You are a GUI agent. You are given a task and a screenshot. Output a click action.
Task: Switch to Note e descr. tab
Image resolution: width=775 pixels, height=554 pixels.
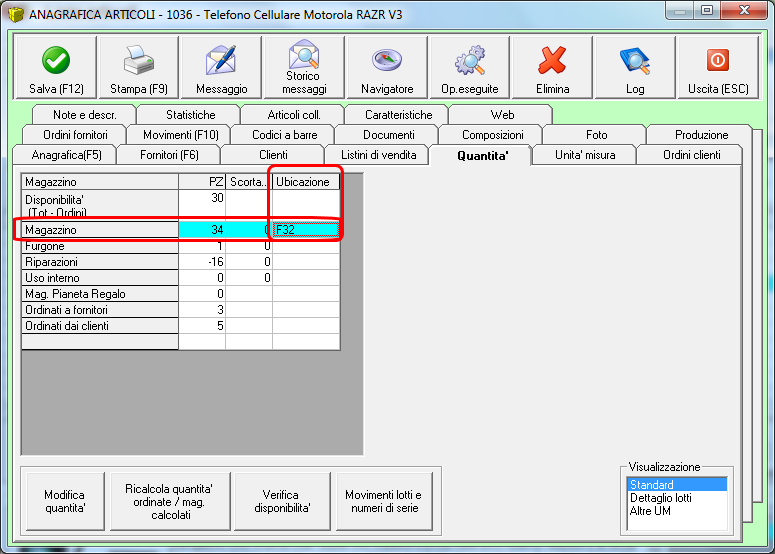[85, 115]
